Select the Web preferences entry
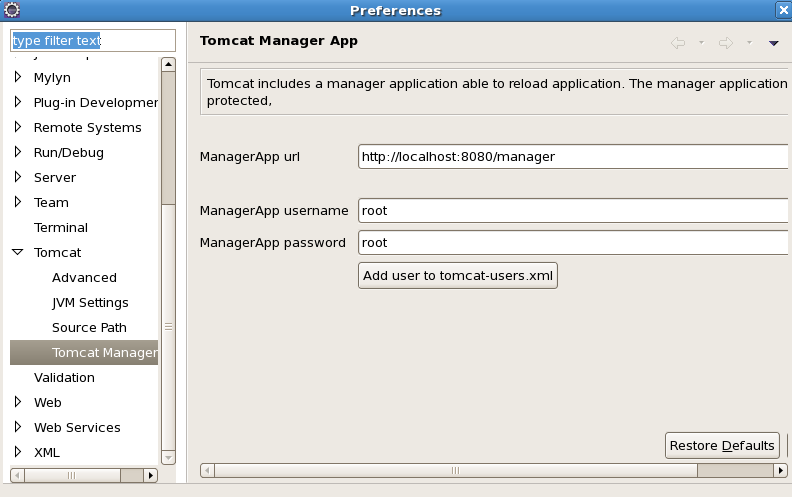The height and width of the screenshot is (497, 792). click(x=47, y=403)
